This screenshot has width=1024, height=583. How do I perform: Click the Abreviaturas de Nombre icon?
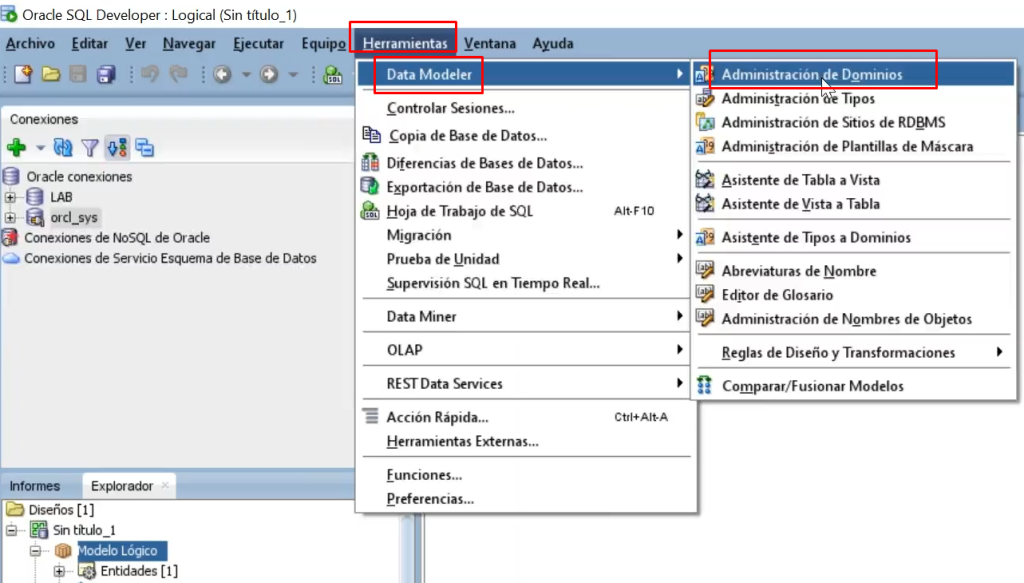point(705,270)
